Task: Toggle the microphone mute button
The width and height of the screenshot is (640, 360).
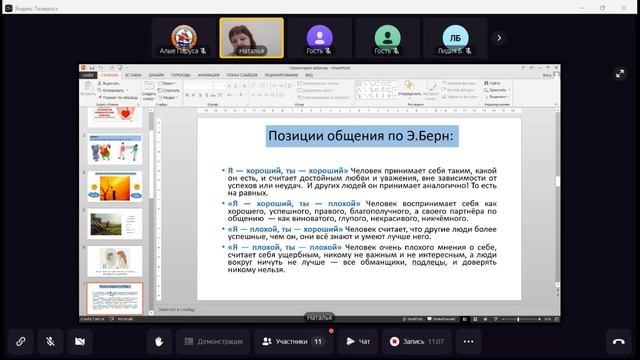Action: point(50,341)
